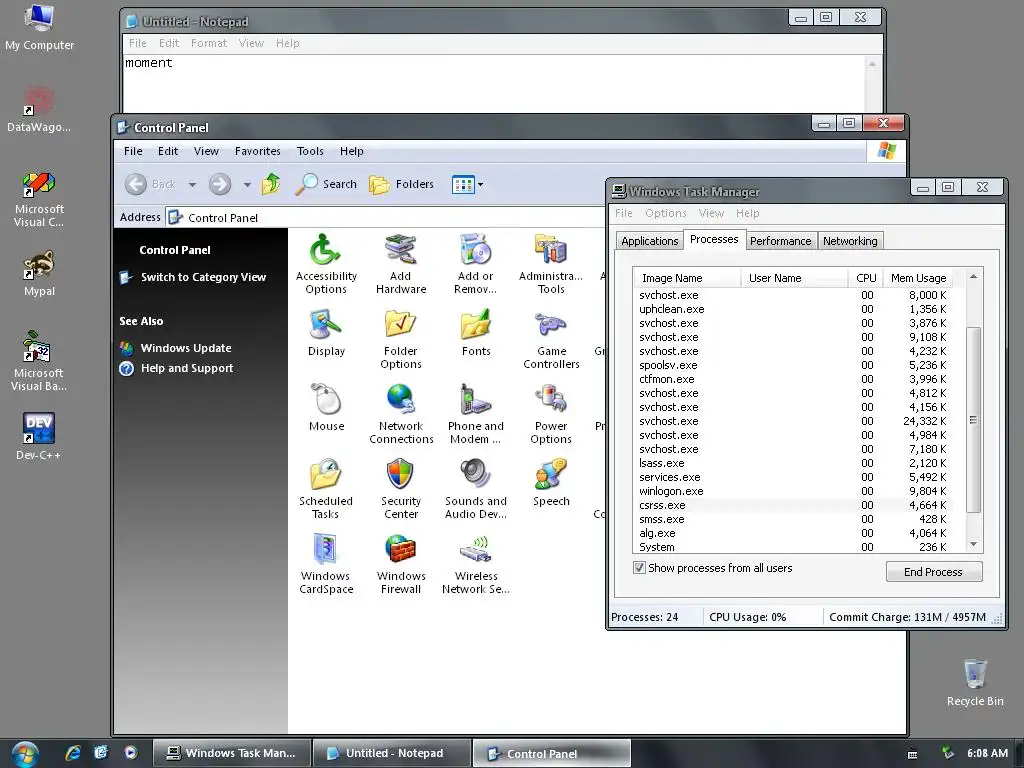Click the Up folder toolbar icon
This screenshot has height=768, width=1024.
(271, 184)
